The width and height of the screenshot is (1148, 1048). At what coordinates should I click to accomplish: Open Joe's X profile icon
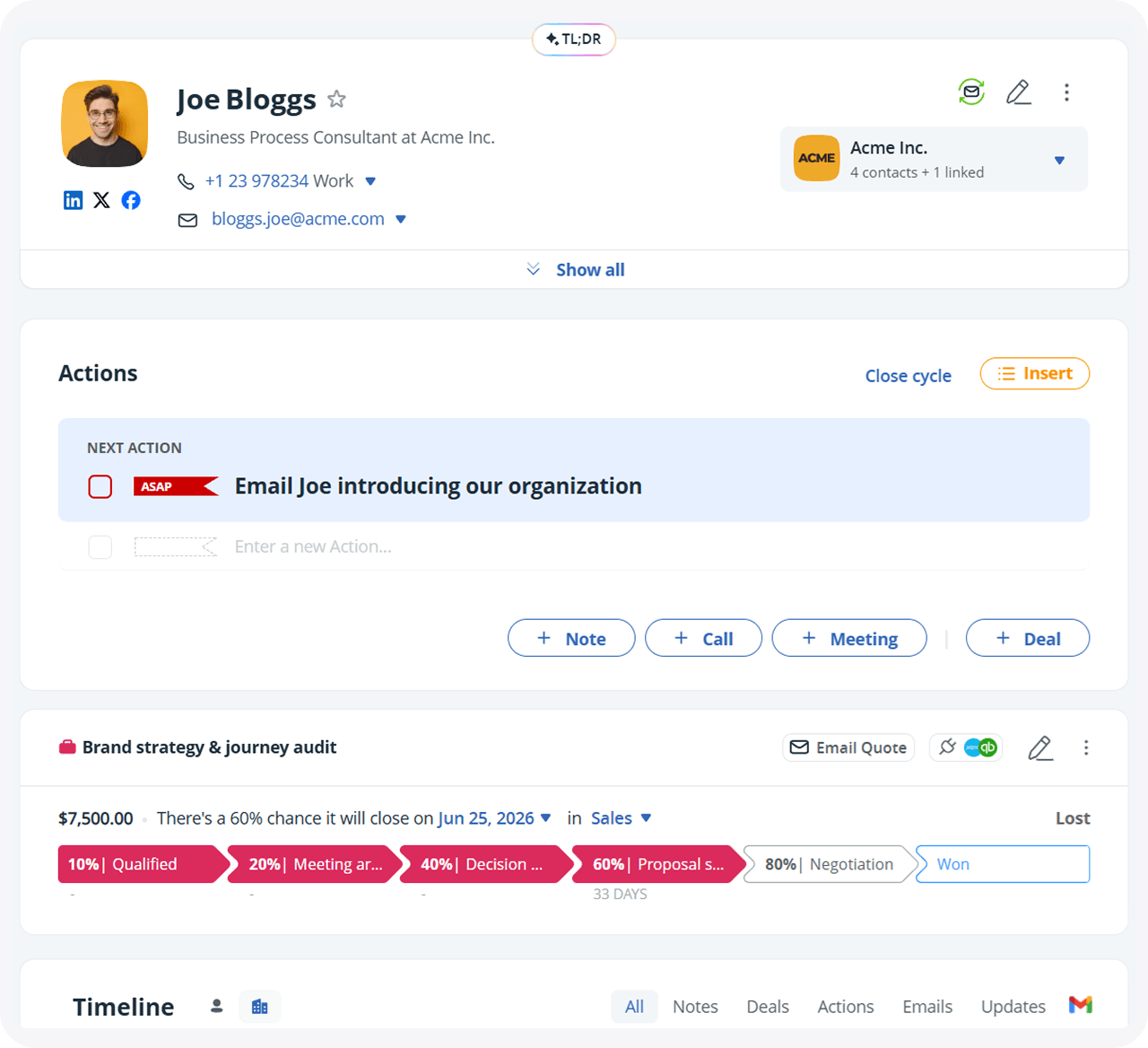click(102, 200)
